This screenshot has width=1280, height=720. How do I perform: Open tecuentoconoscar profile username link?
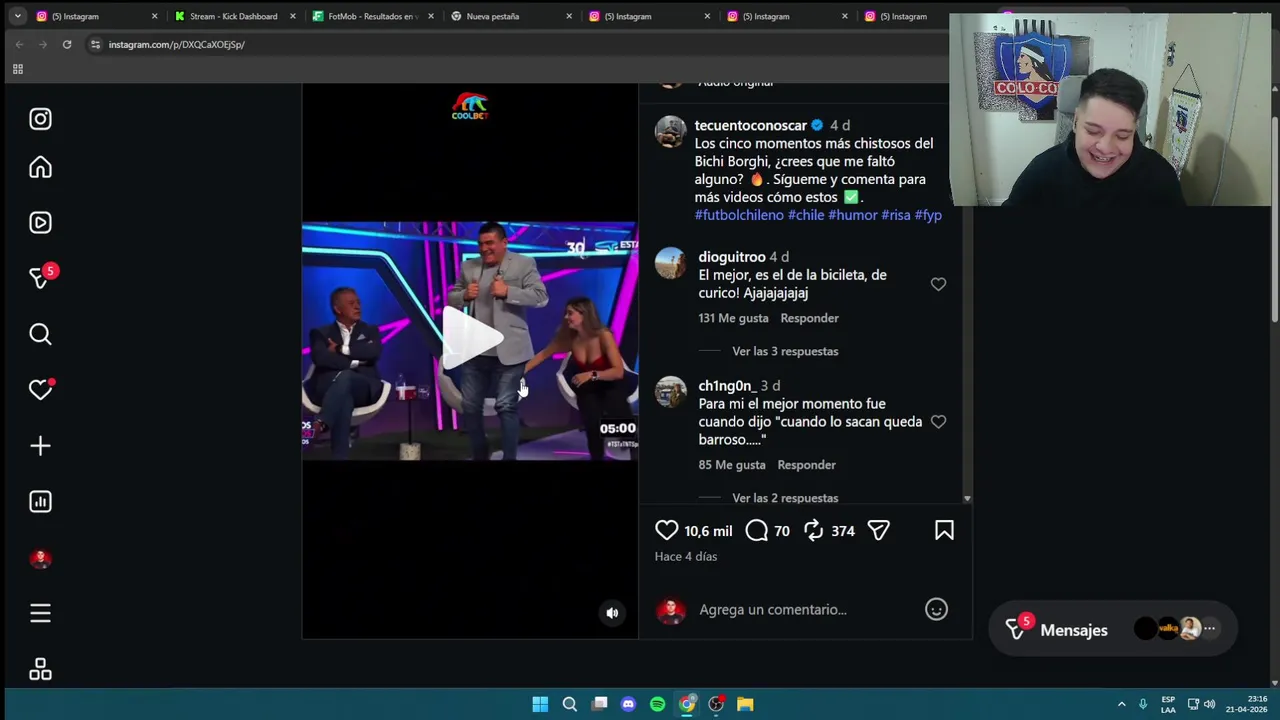click(x=750, y=125)
